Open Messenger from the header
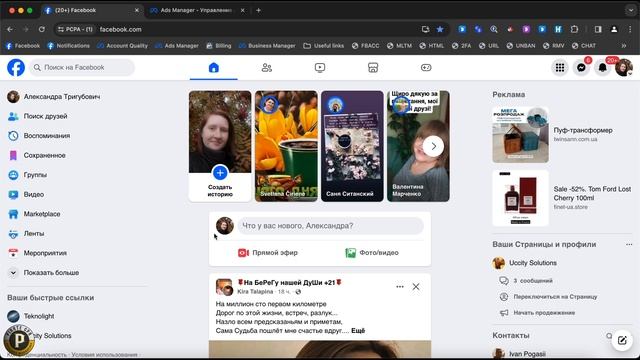The width and height of the screenshot is (640, 360). point(581,68)
